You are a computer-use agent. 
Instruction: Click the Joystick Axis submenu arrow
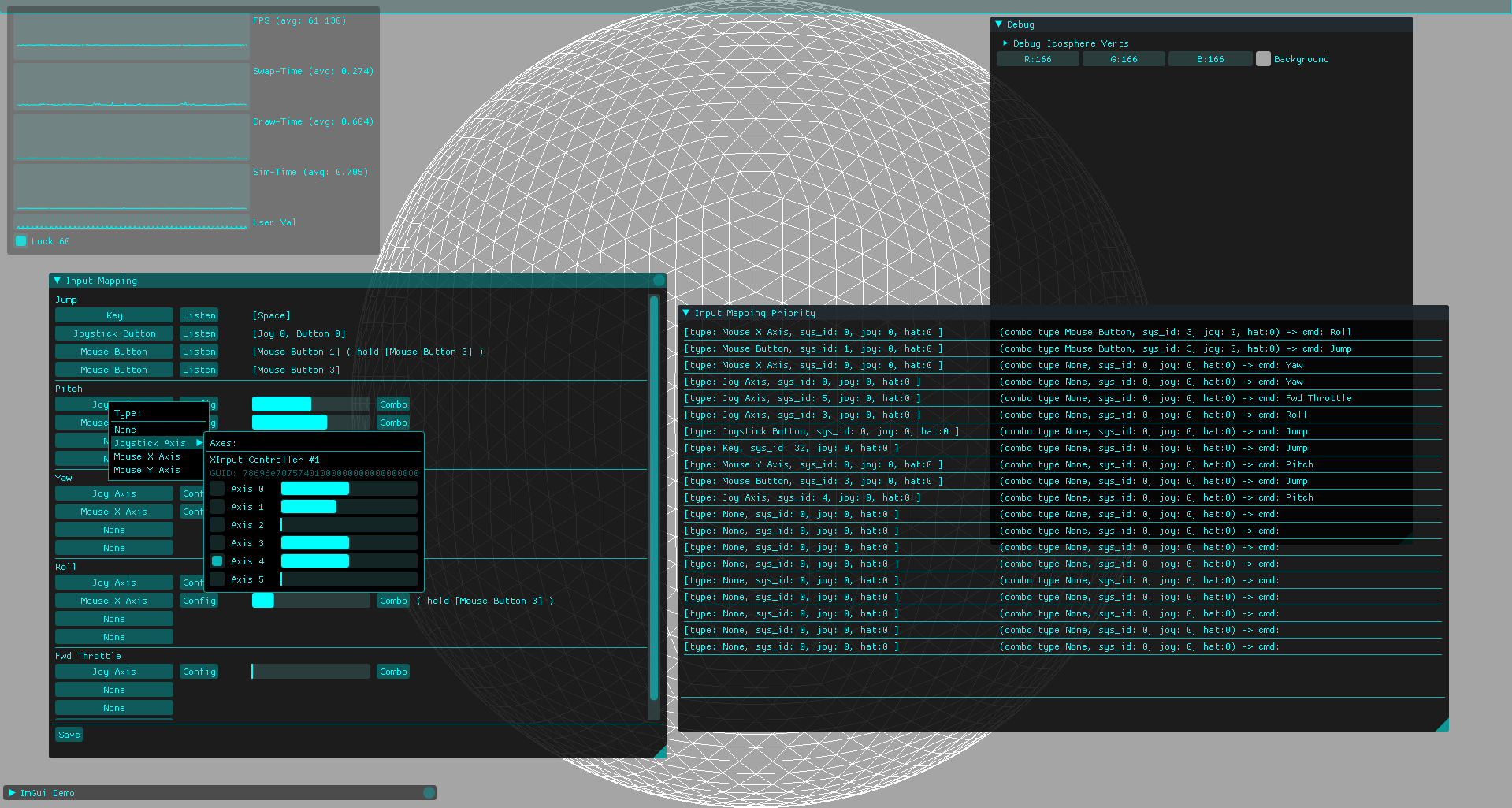point(199,443)
